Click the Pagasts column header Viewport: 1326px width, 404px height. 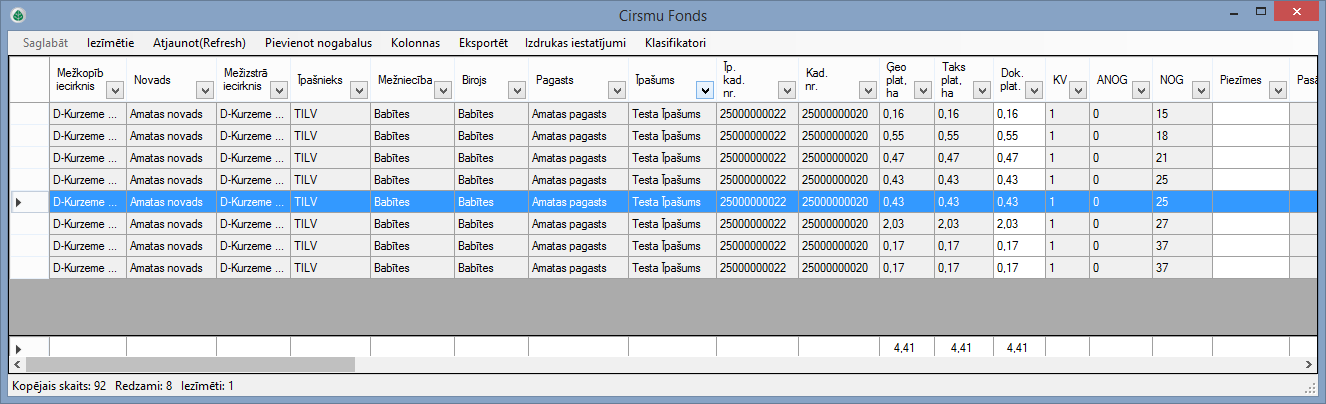click(x=579, y=79)
